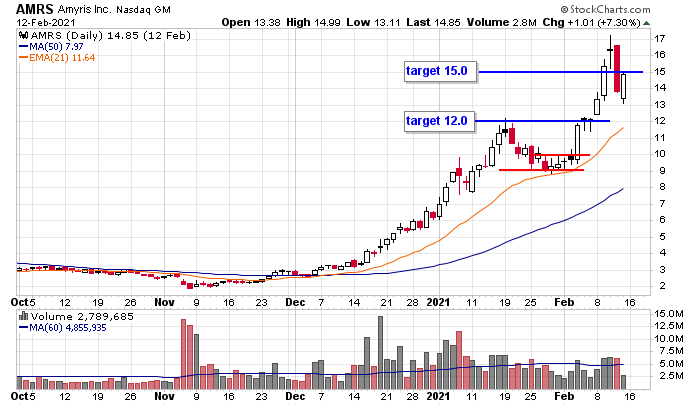Click the volume bars icon beside Volume 2,789,685
Screen dimensions: 700x405
pos(24,316)
